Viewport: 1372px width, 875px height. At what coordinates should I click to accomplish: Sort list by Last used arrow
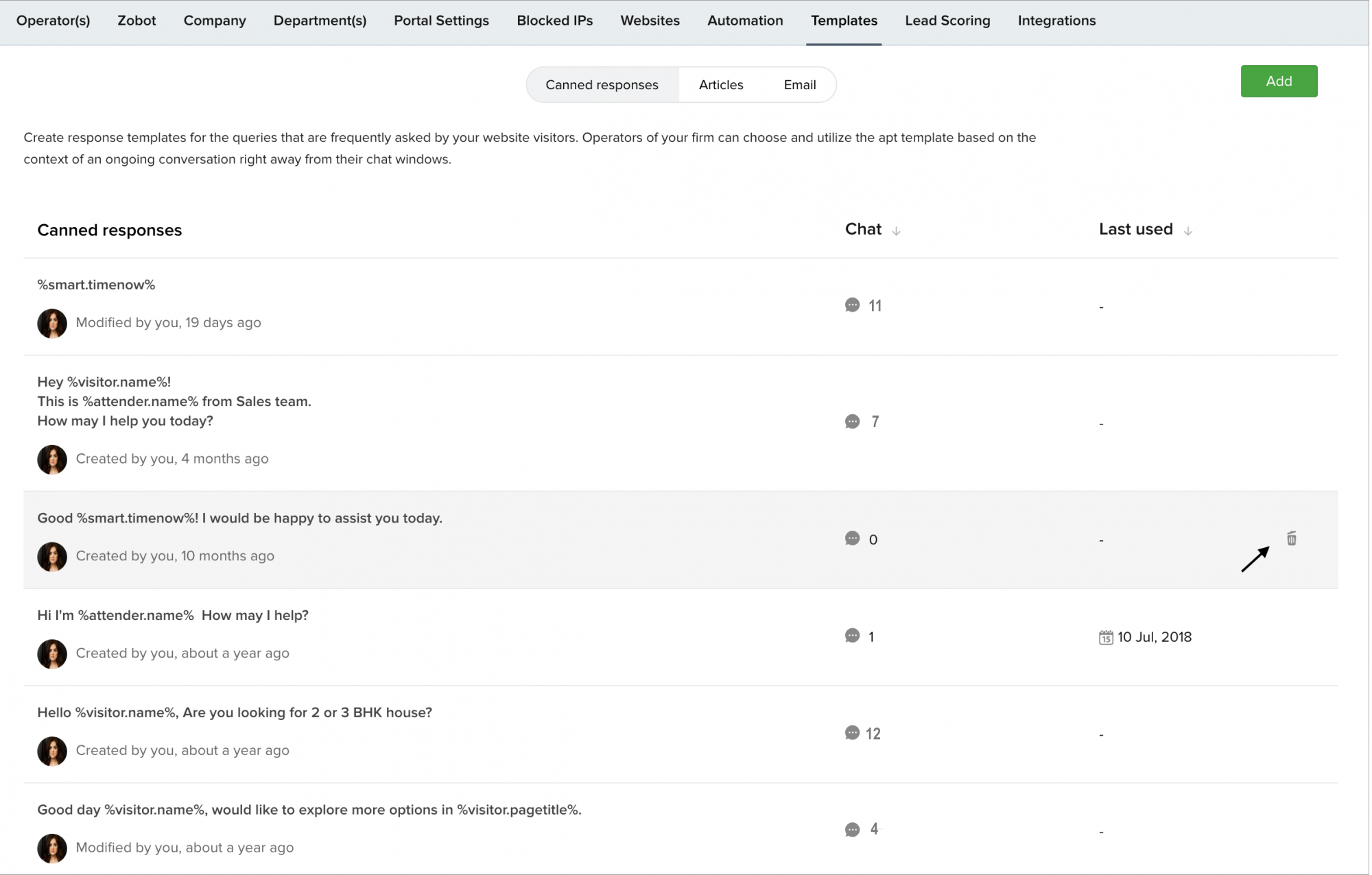click(1188, 231)
